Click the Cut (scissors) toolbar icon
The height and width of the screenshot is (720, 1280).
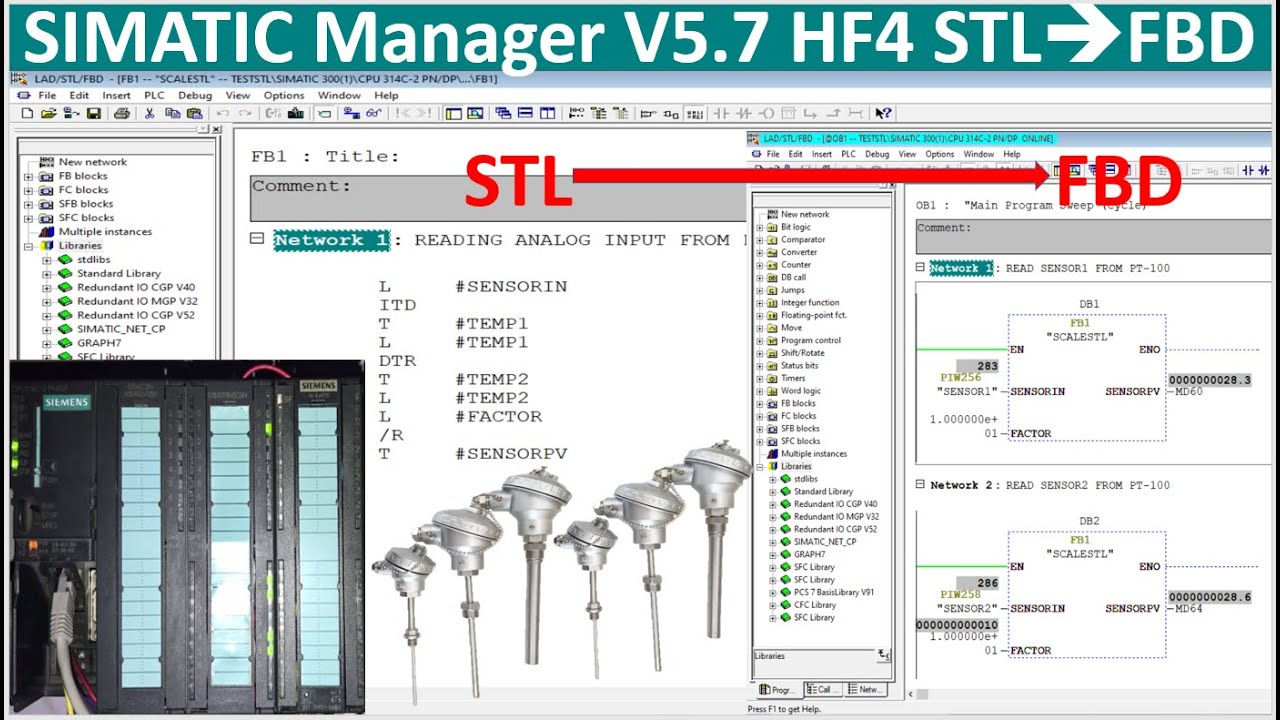149,113
